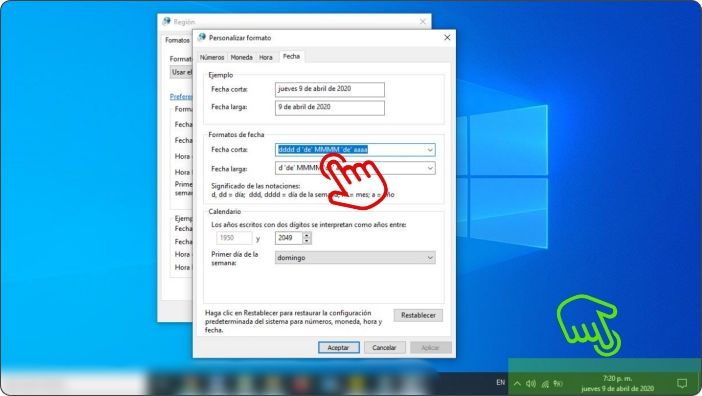Click the network tray icon
This screenshot has height=396, width=702.
coord(545,384)
